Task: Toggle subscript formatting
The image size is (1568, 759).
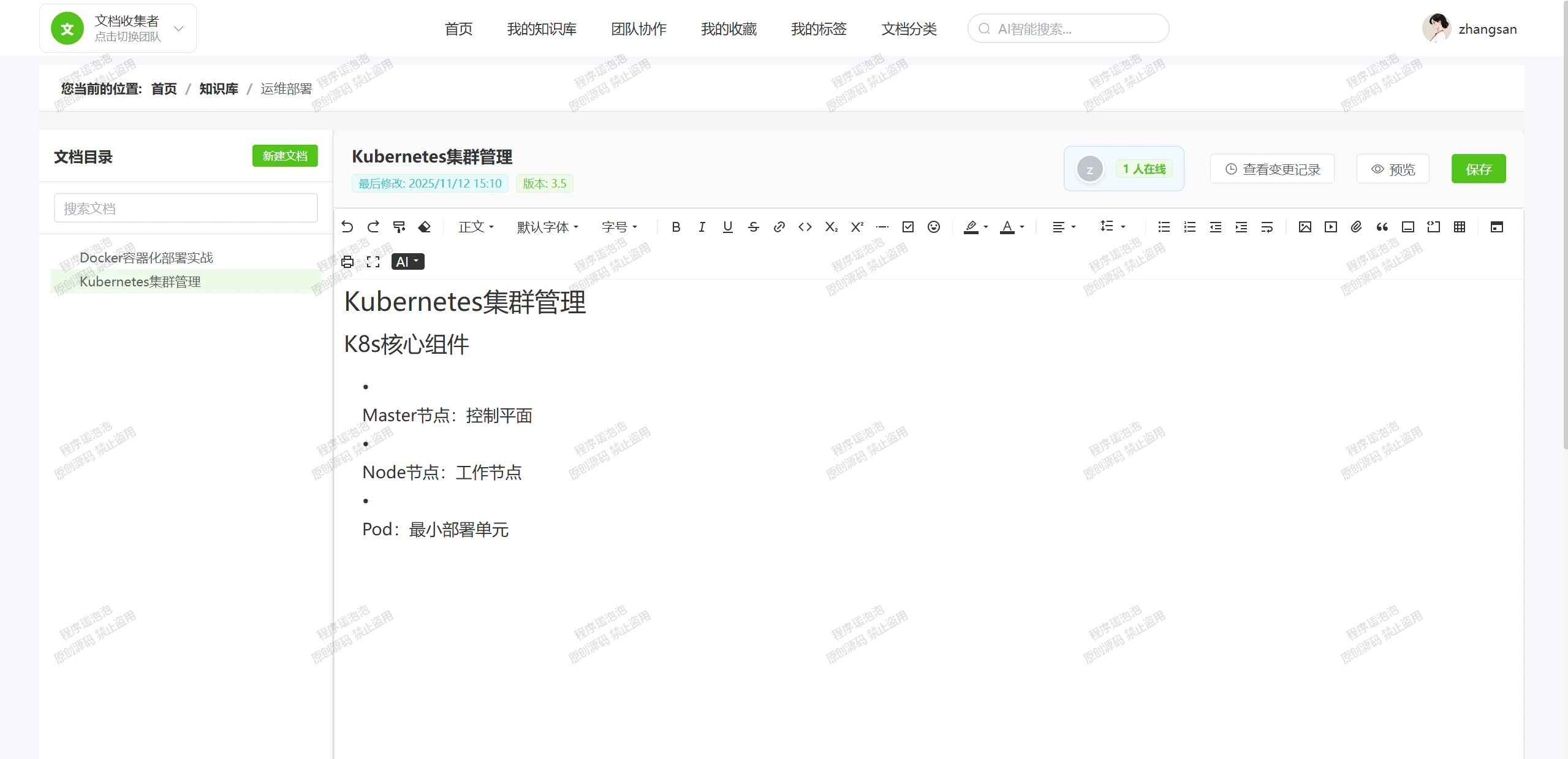Action: pos(831,227)
